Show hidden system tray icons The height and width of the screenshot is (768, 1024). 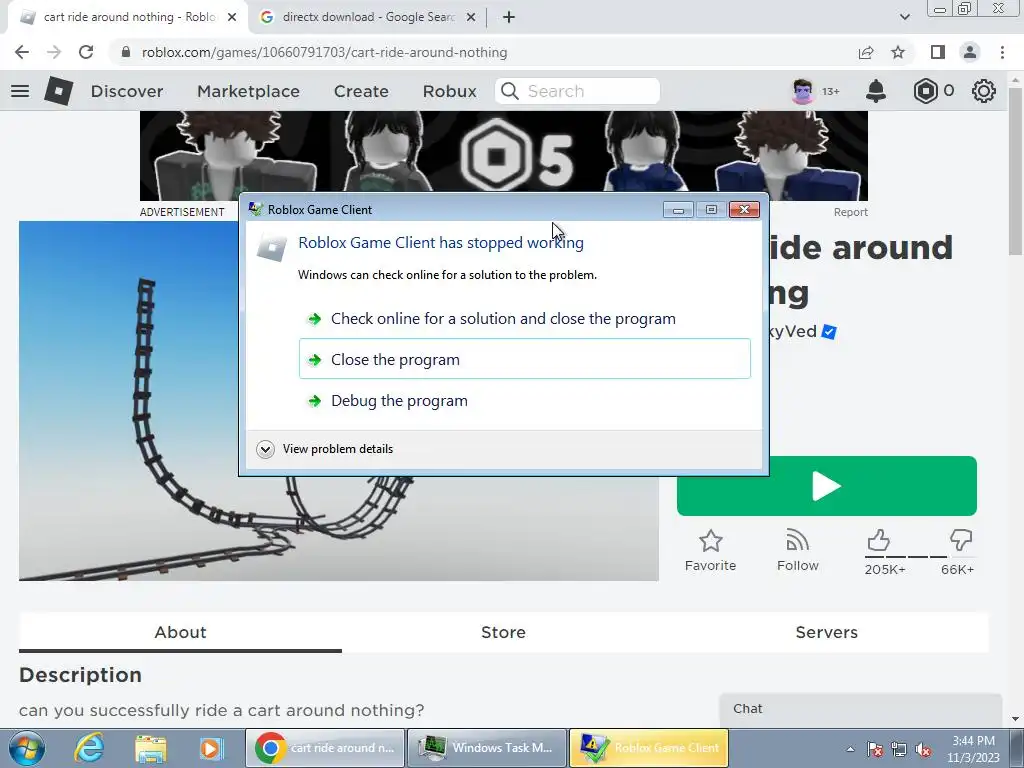tap(850, 750)
